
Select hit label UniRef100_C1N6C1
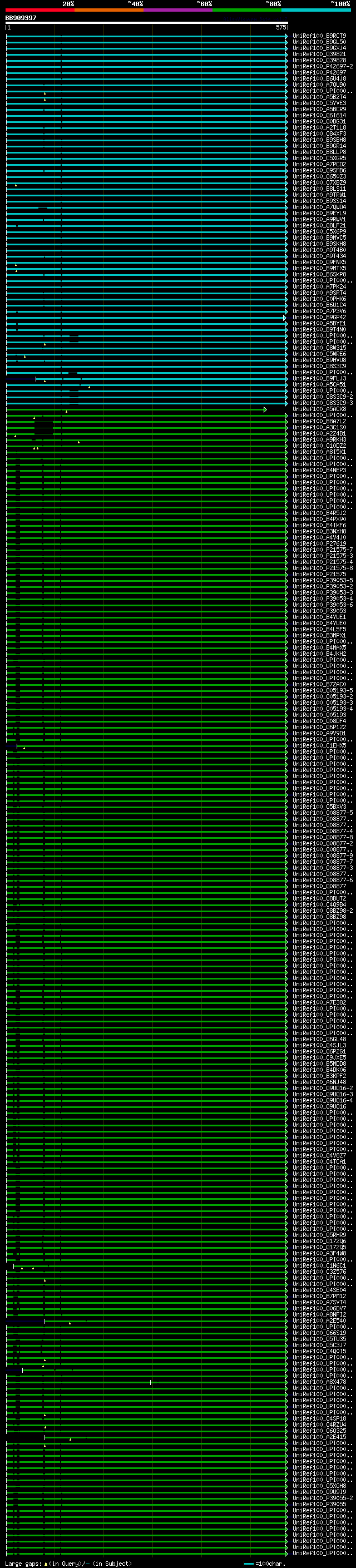[x=319, y=1265]
